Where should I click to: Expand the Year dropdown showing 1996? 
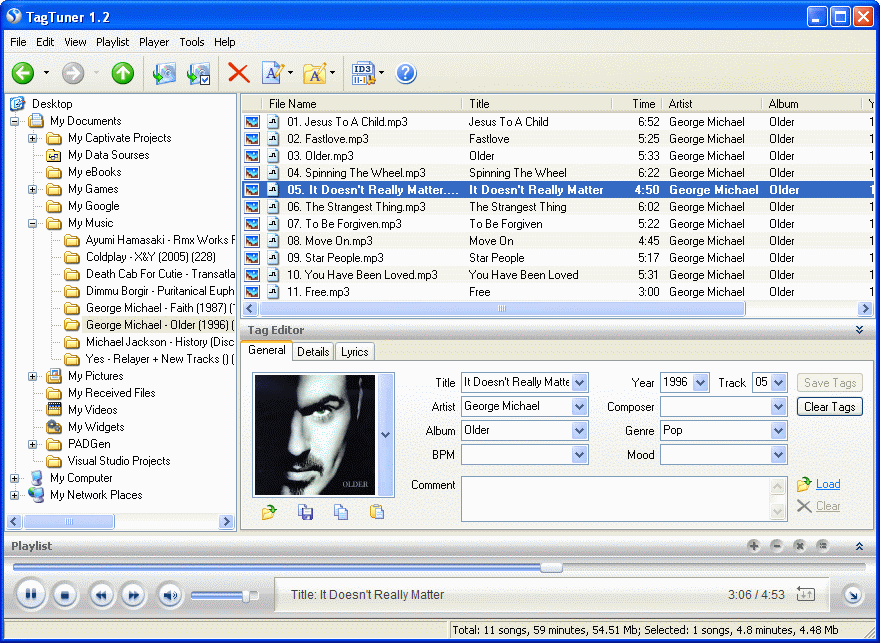click(700, 382)
